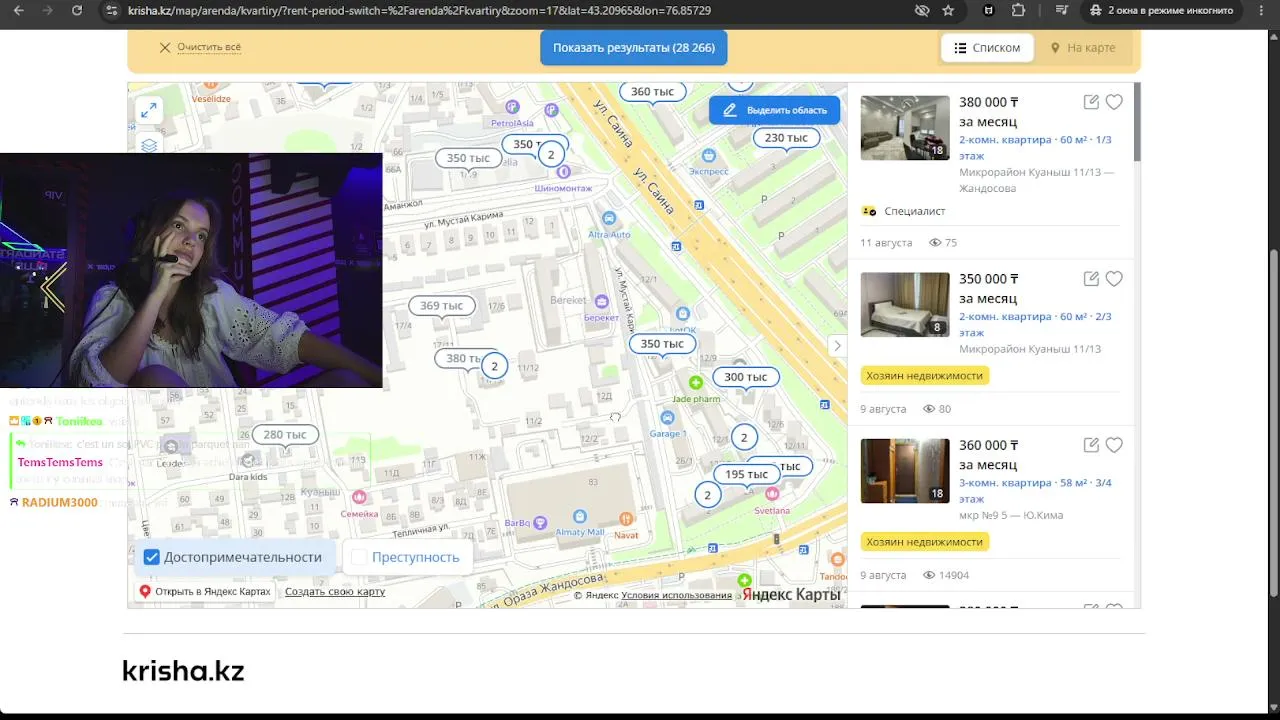Click the Специалист badge on first listing
The height and width of the screenshot is (720, 1280).
click(903, 211)
